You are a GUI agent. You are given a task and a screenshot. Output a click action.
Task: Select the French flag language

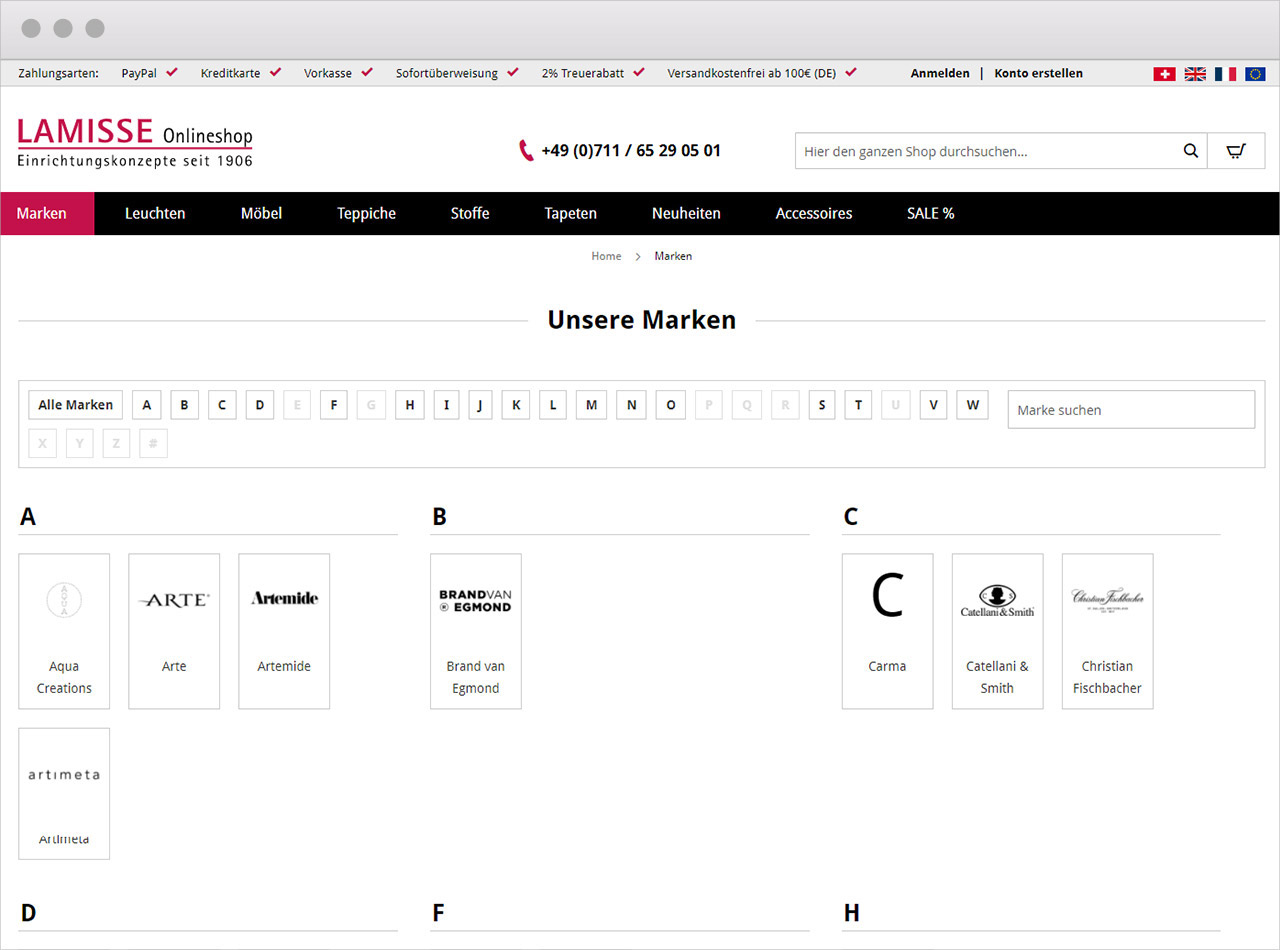(x=1225, y=74)
